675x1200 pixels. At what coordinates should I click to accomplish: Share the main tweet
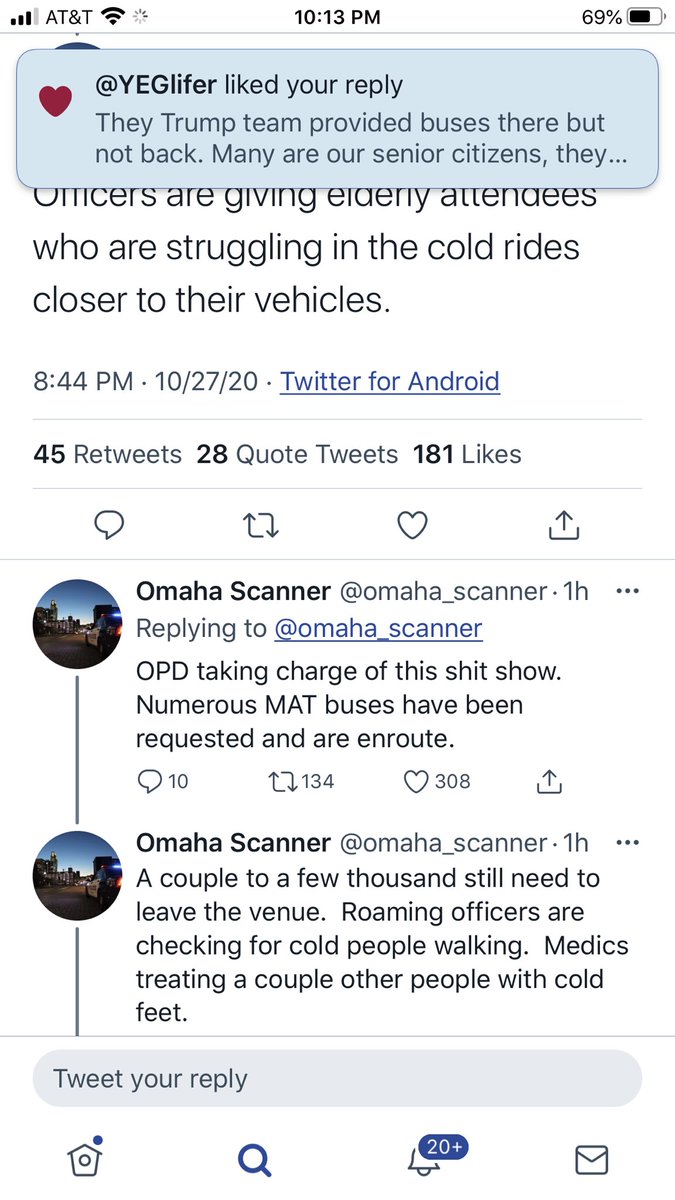click(x=564, y=523)
